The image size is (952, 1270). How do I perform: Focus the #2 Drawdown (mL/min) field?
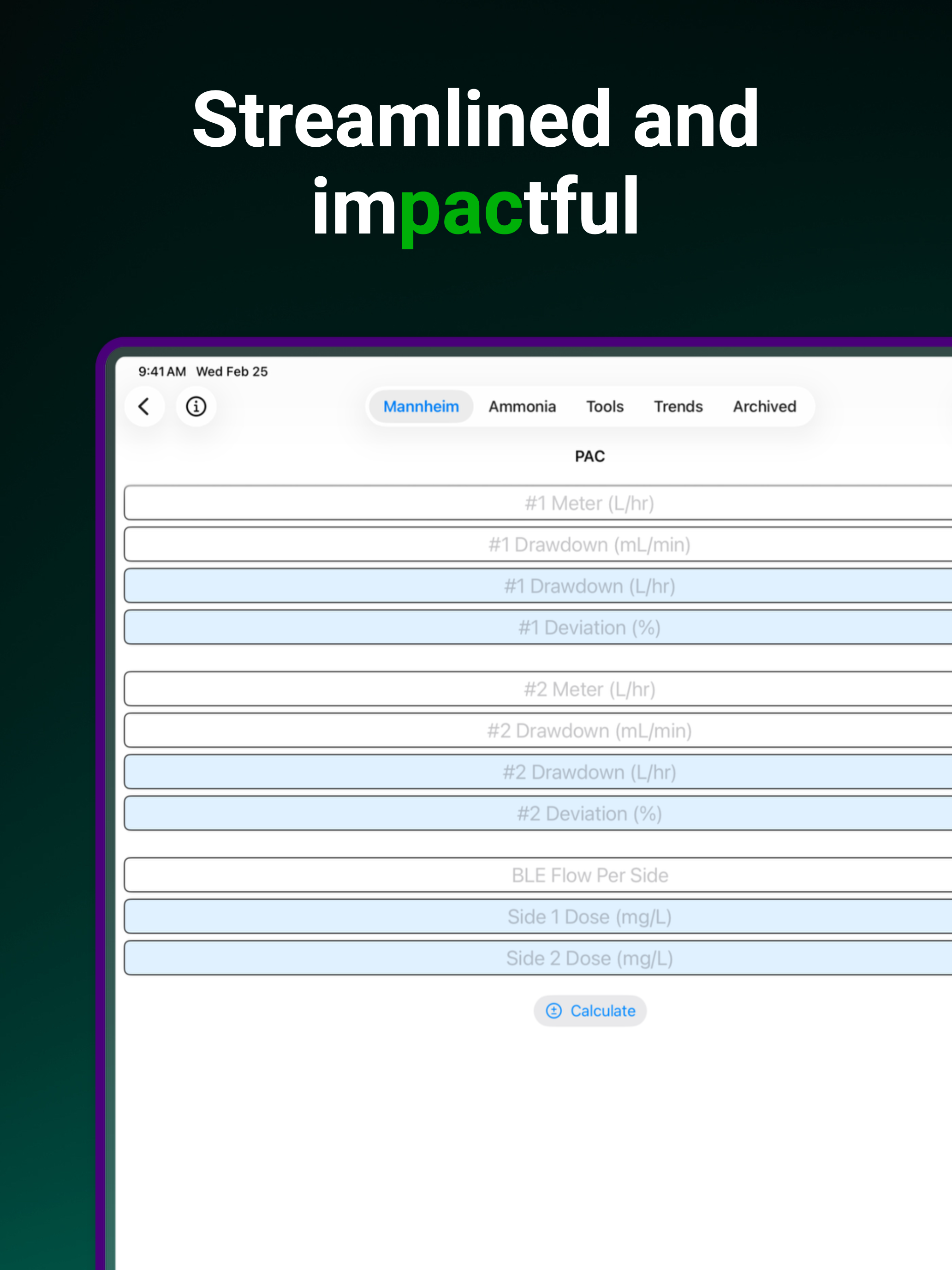tap(538, 731)
